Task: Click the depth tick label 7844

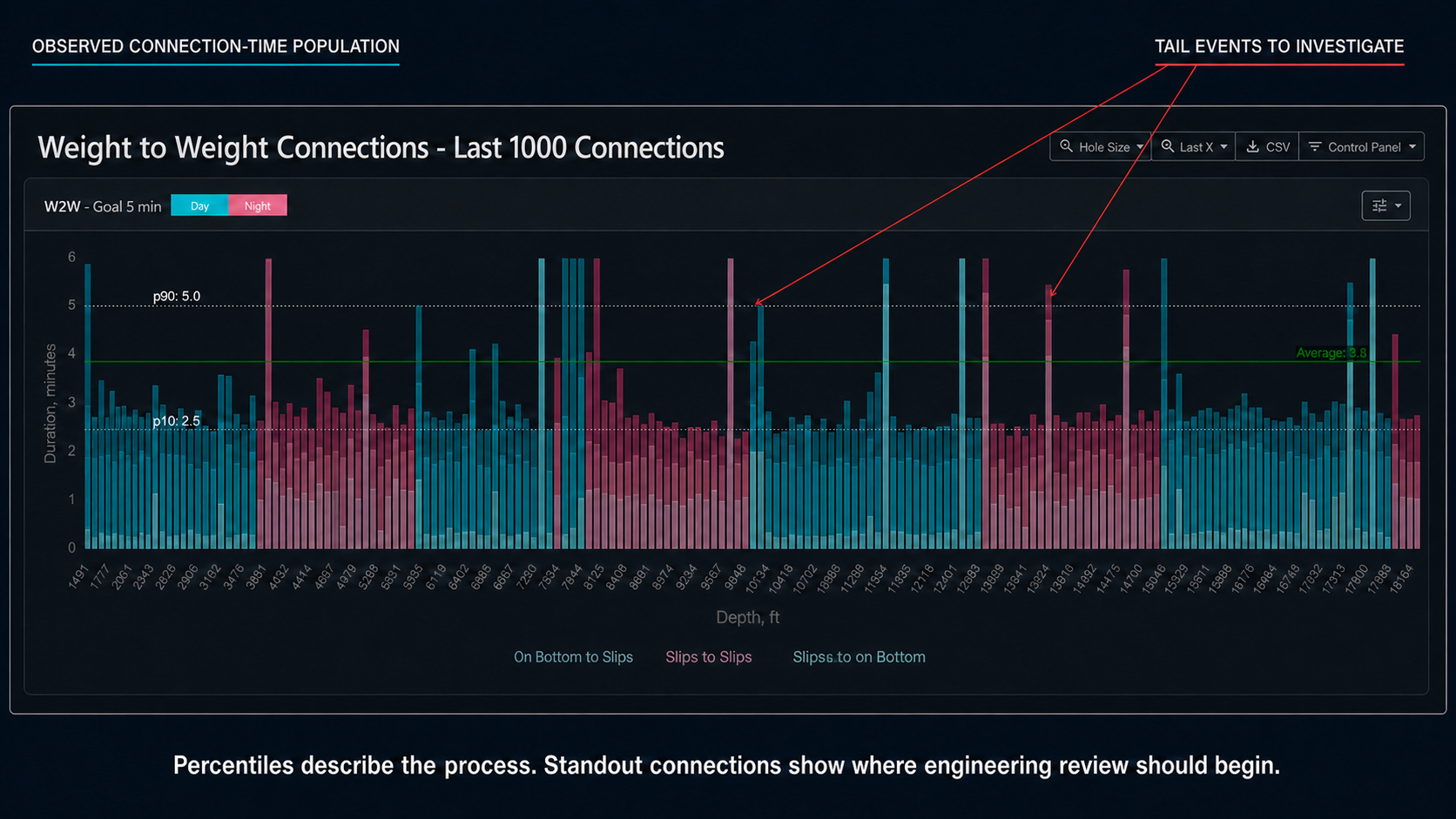Action: tap(572, 577)
